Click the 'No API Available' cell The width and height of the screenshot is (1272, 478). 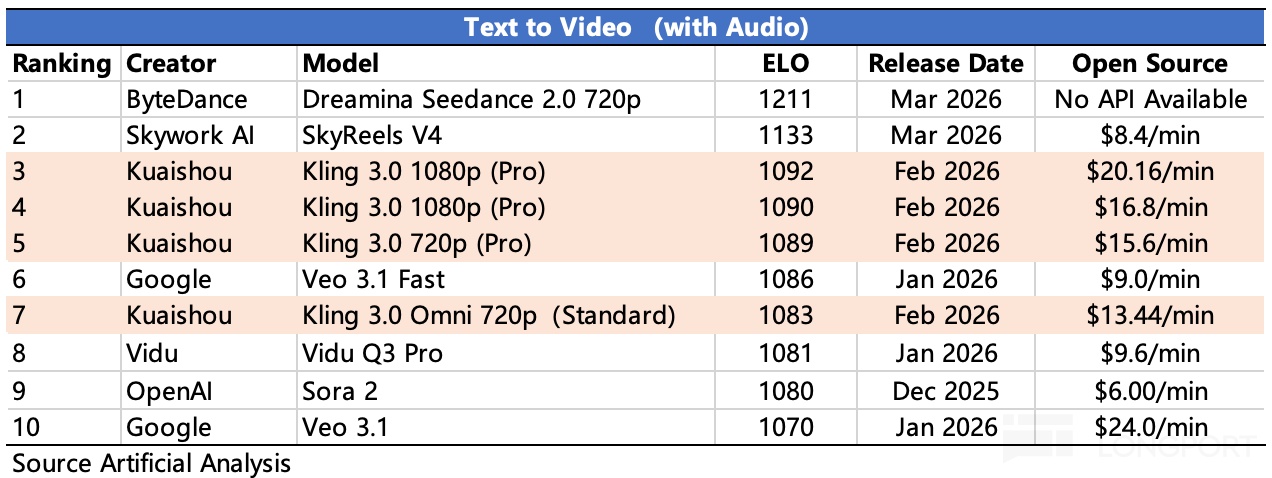click(x=1150, y=99)
